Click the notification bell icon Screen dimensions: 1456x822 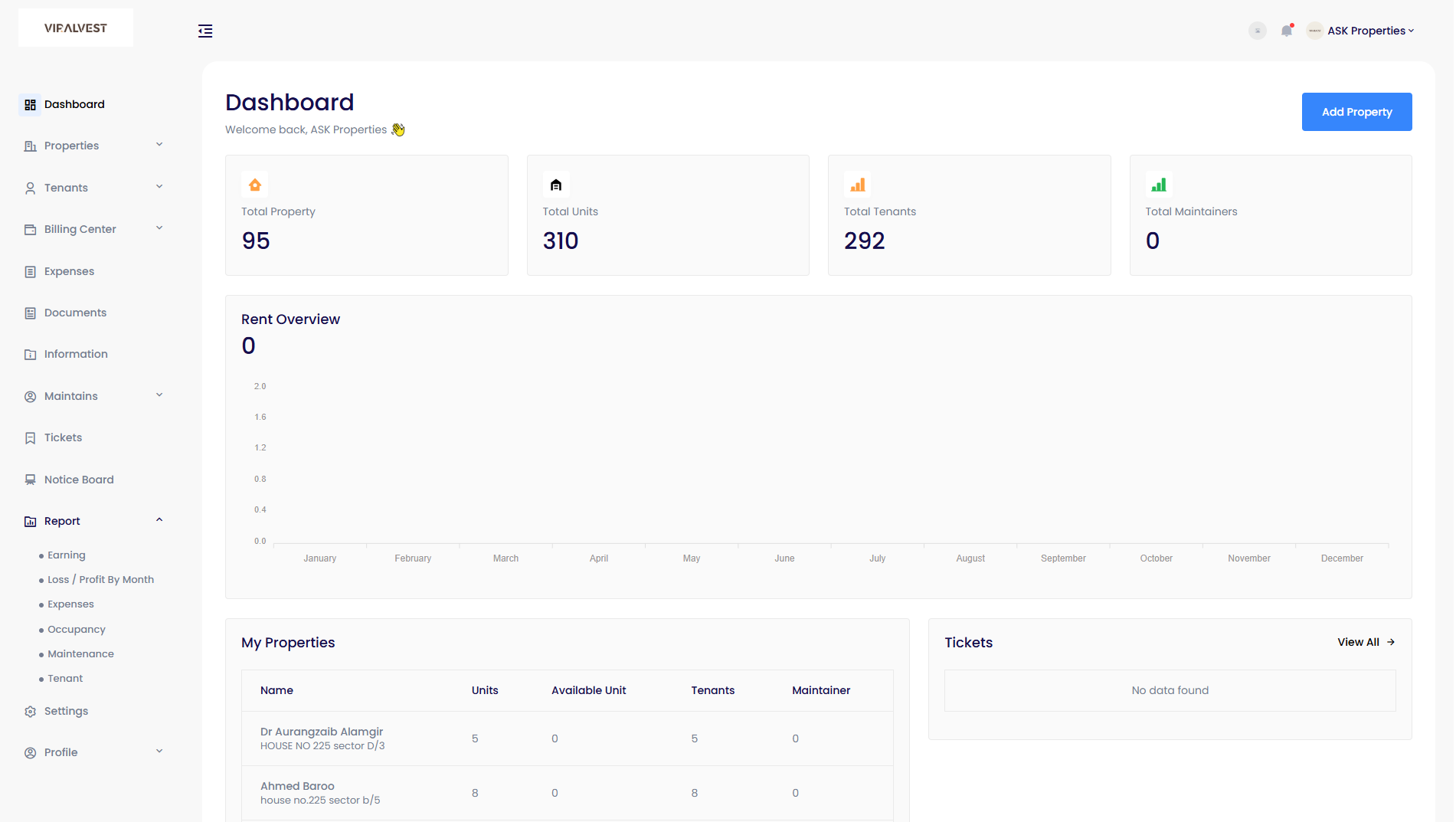pyautogui.click(x=1287, y=31)
